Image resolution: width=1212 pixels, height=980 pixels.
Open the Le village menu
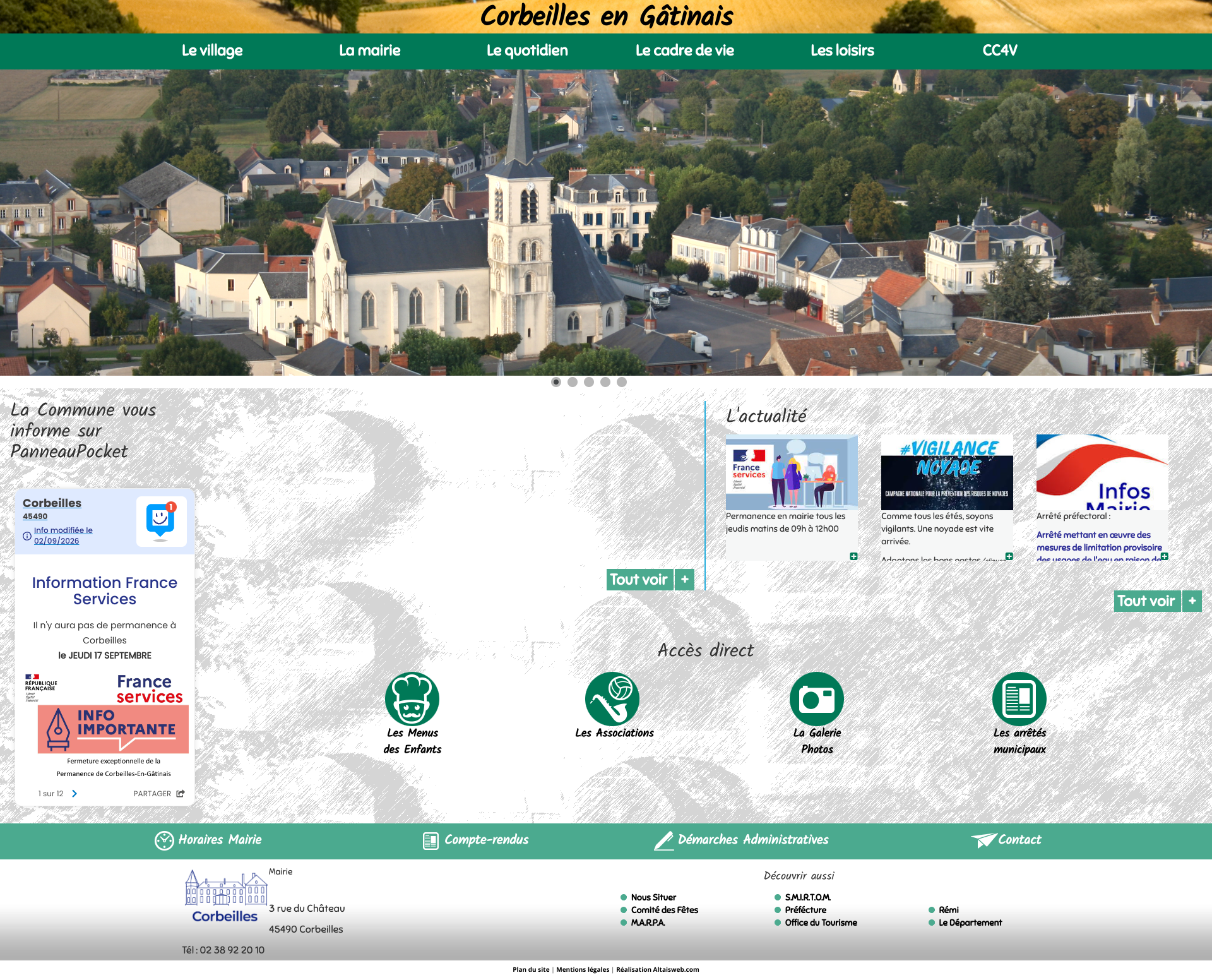212,51
